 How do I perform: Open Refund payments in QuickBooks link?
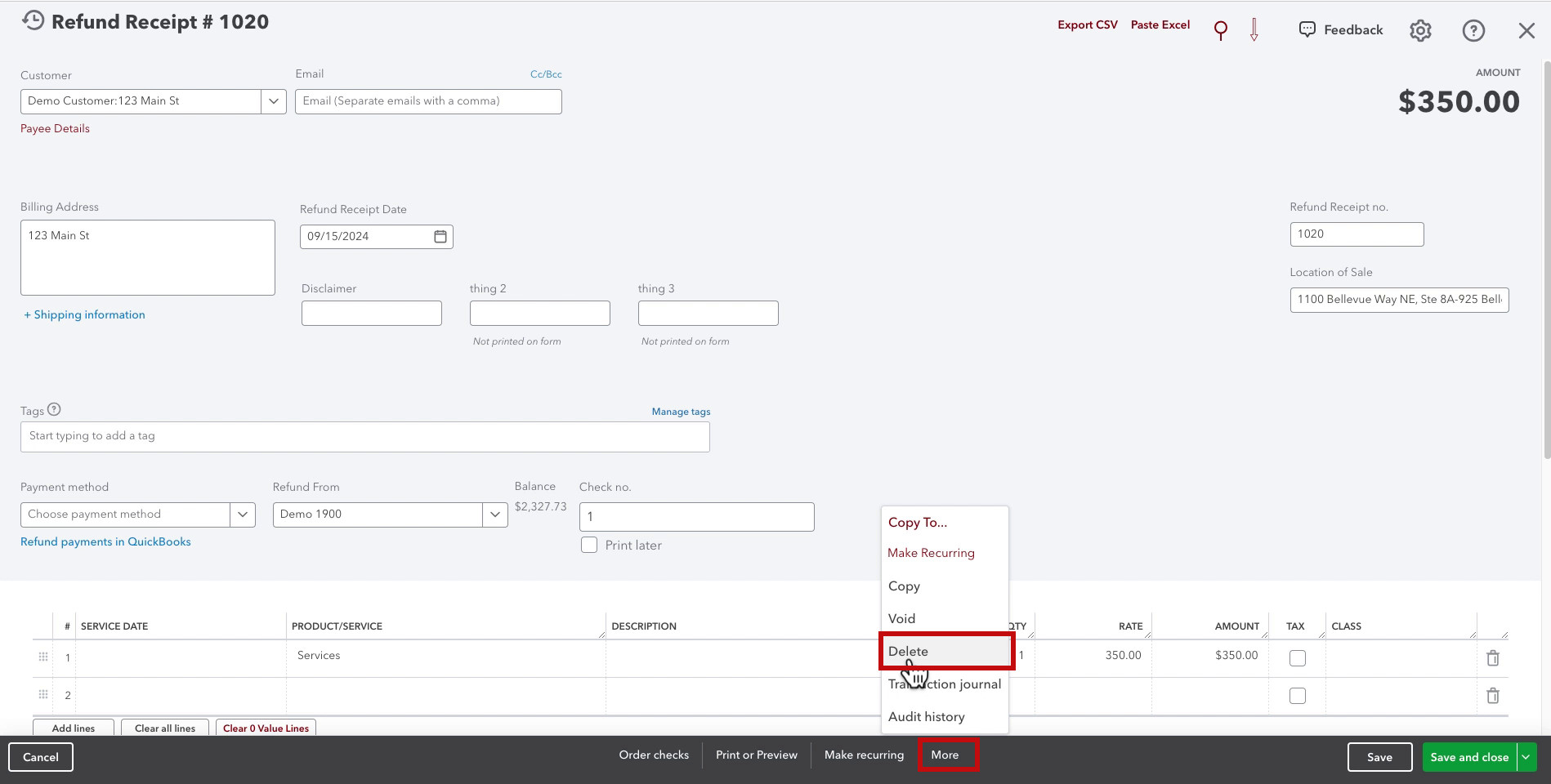click(x=105, y=541)
